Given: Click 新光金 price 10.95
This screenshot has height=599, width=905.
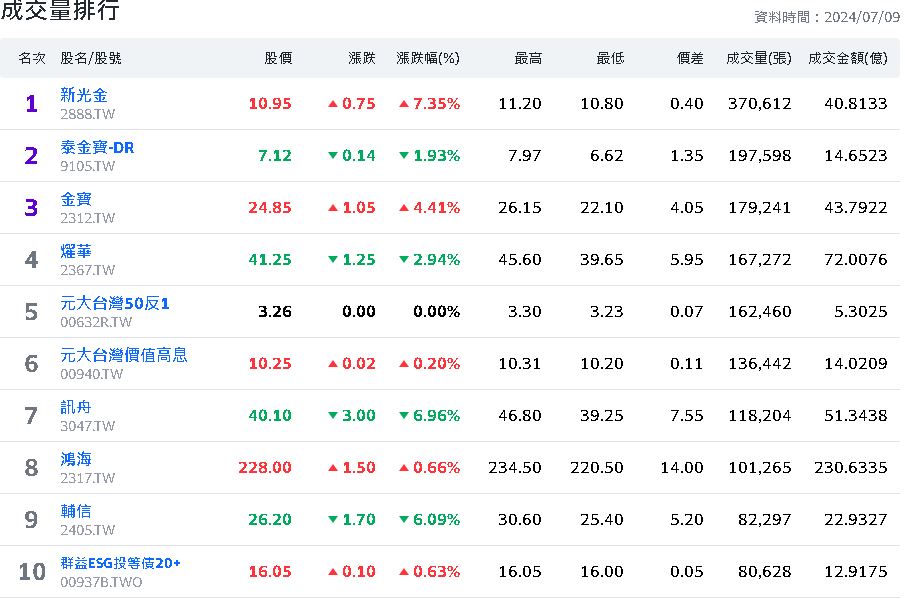Looking at the screenshot, I should tap(270, 104).
